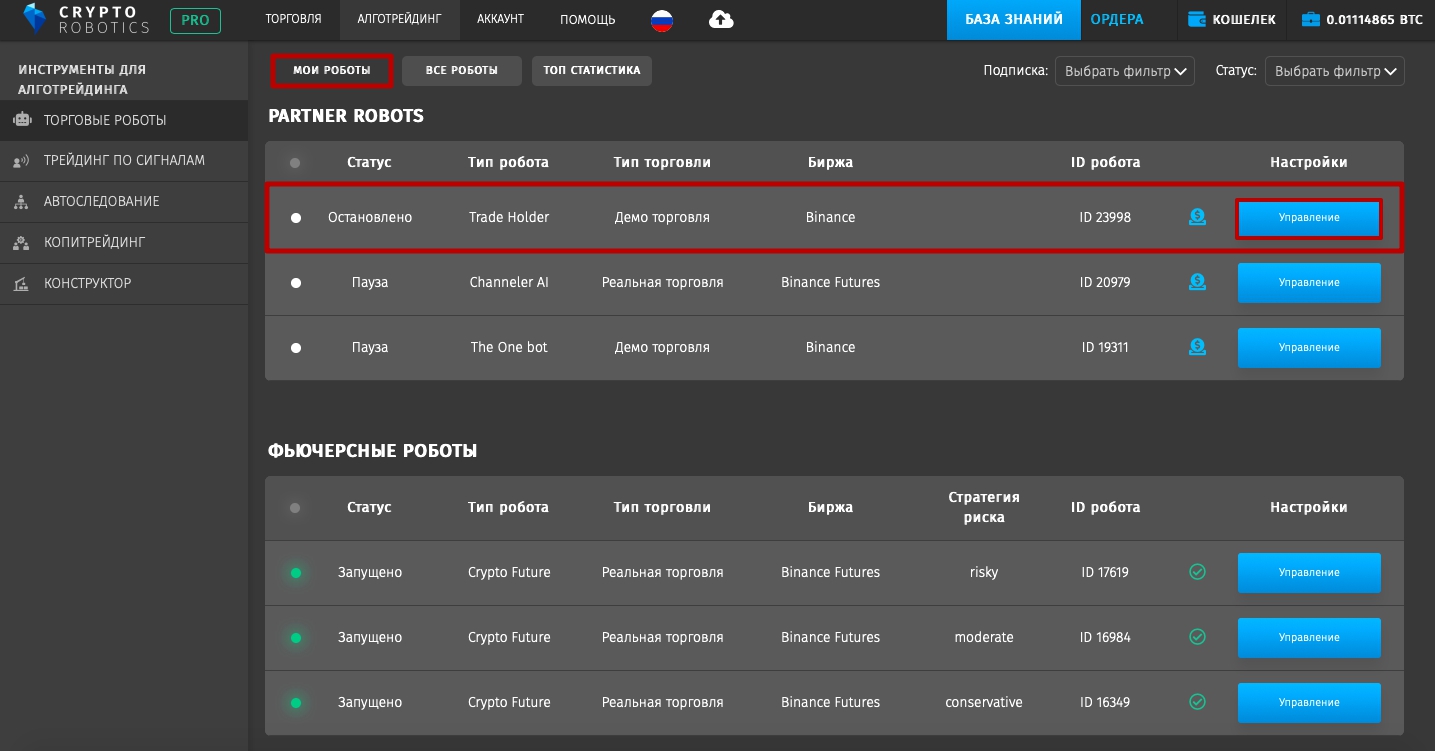Open the Помощь menu
1435x751 pixels.
[588, 19]
